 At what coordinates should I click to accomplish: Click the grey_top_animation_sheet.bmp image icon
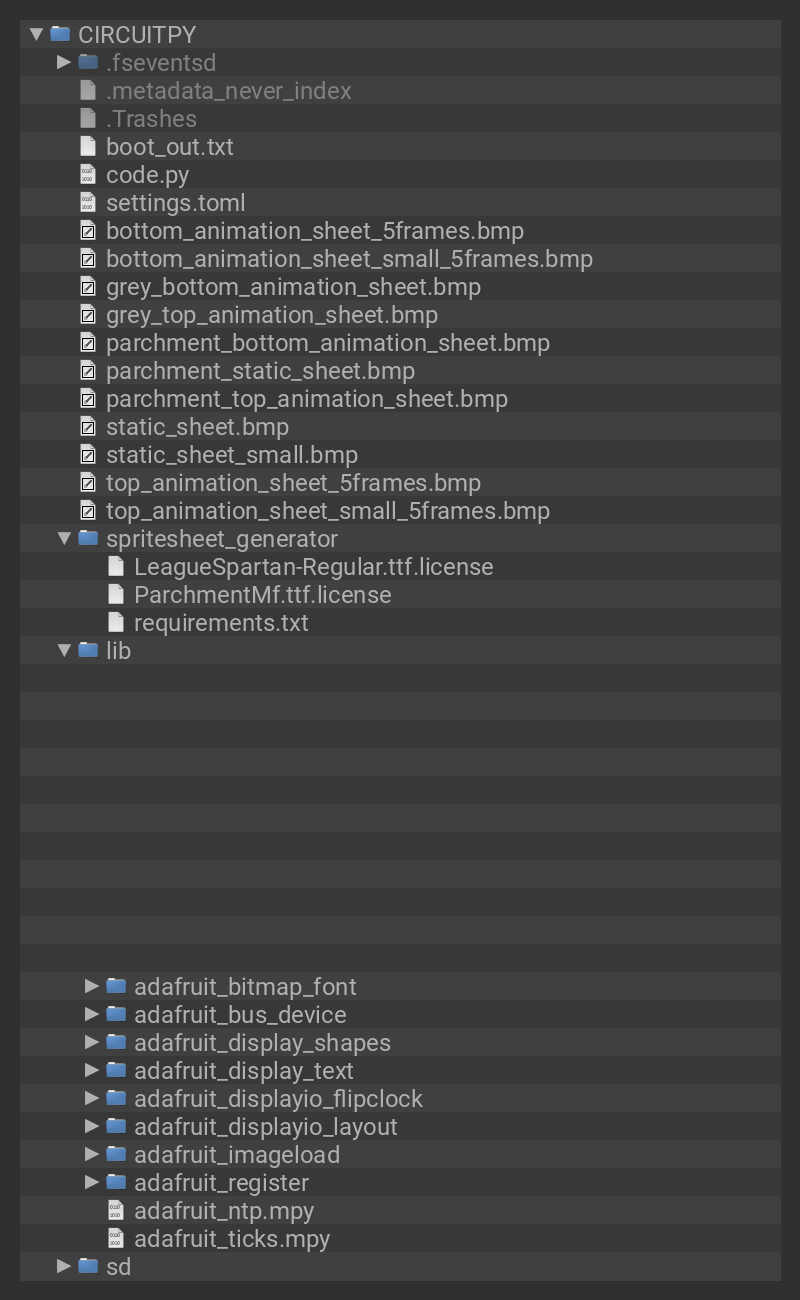coord(88,314)
